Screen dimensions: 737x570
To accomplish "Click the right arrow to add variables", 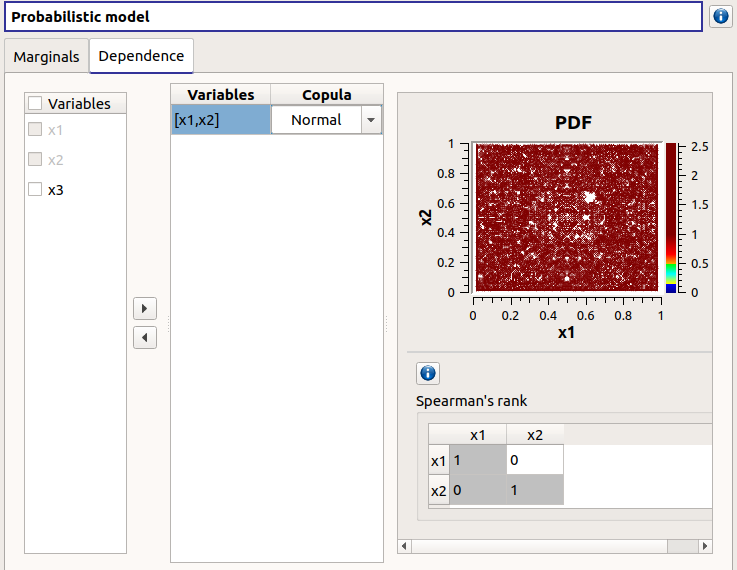I will [145, 308].
